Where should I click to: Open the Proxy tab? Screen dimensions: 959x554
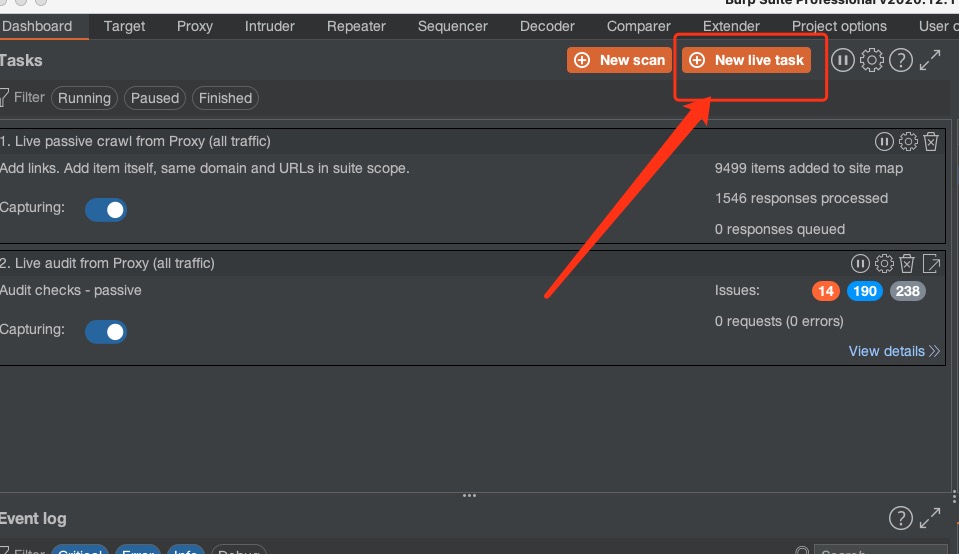pos(194,26)
